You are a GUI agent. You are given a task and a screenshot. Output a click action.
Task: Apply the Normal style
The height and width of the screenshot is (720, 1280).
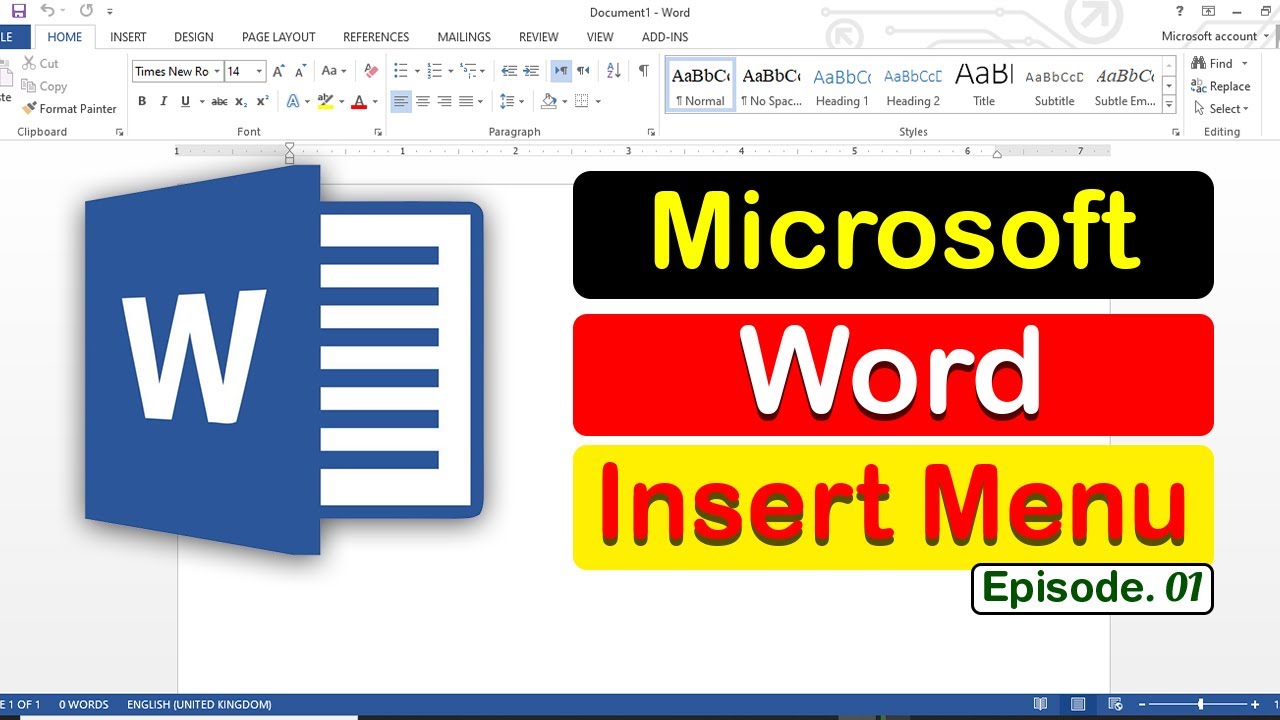tap(700, 85)
